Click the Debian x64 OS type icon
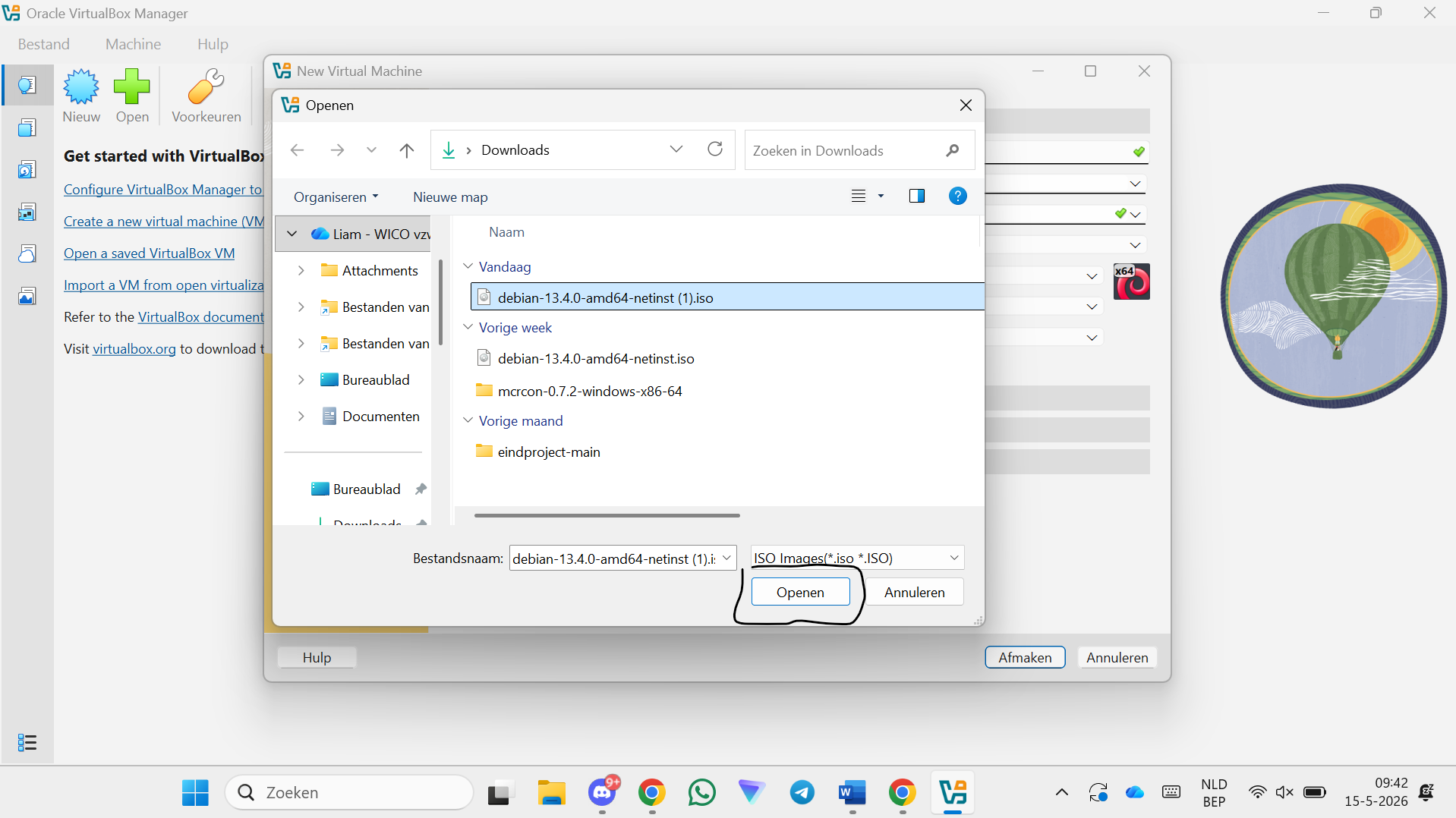The image size is (1456, 818). pyautogui.click(x=1131, y=282)
